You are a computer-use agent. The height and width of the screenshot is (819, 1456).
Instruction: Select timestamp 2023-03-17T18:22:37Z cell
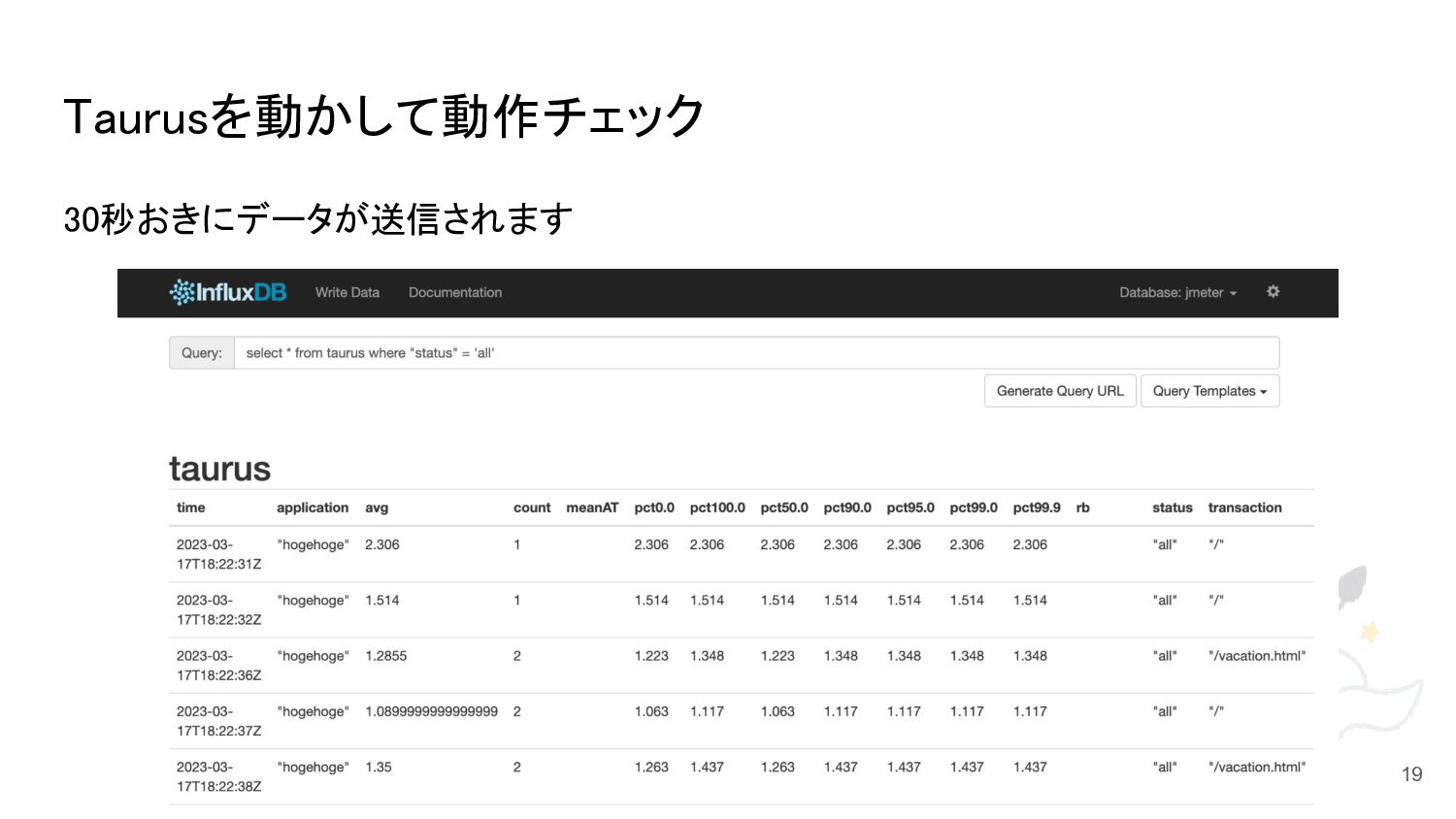[x=219, y=721]
